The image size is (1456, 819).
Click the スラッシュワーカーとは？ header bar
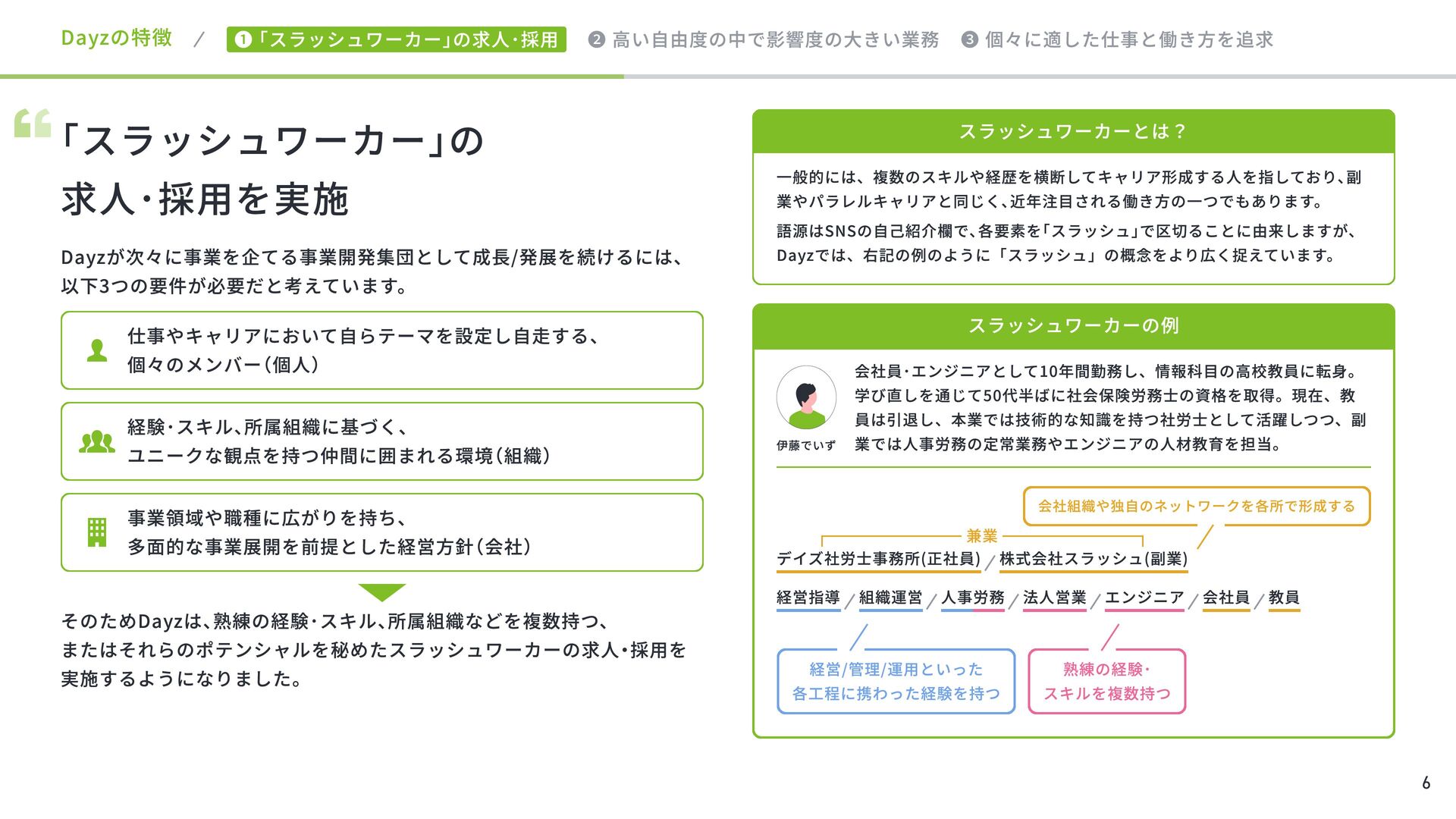(1073, 132)
